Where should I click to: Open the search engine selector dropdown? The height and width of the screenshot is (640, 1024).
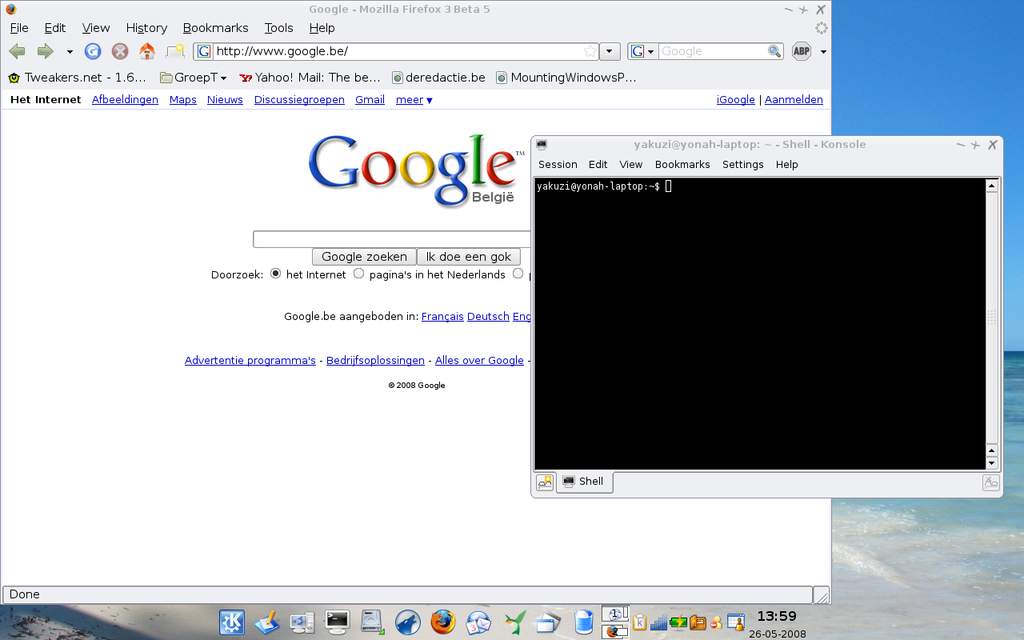(x=643, y=51)
